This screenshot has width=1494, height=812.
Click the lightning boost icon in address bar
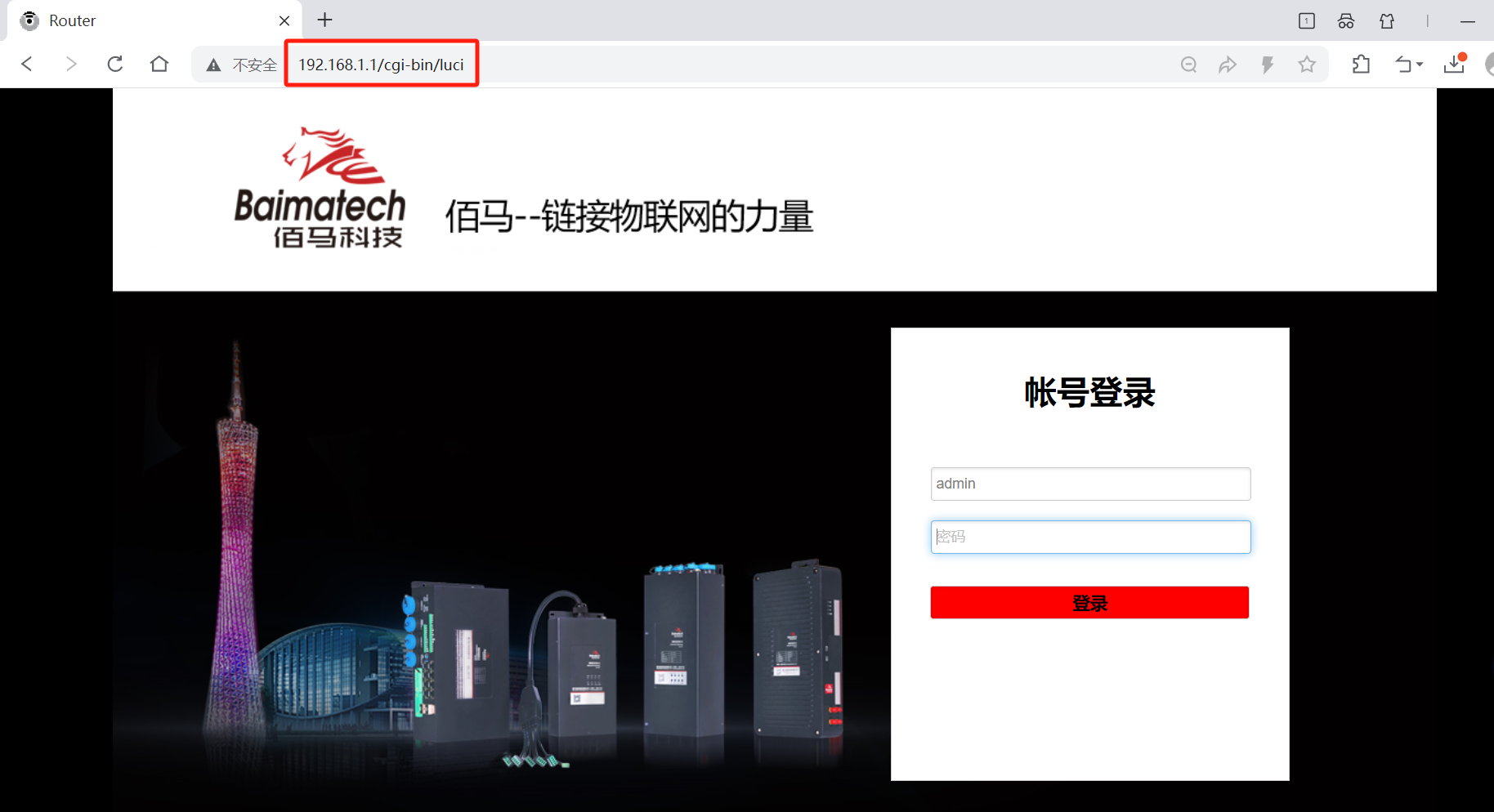click(x=1268, y=64)
